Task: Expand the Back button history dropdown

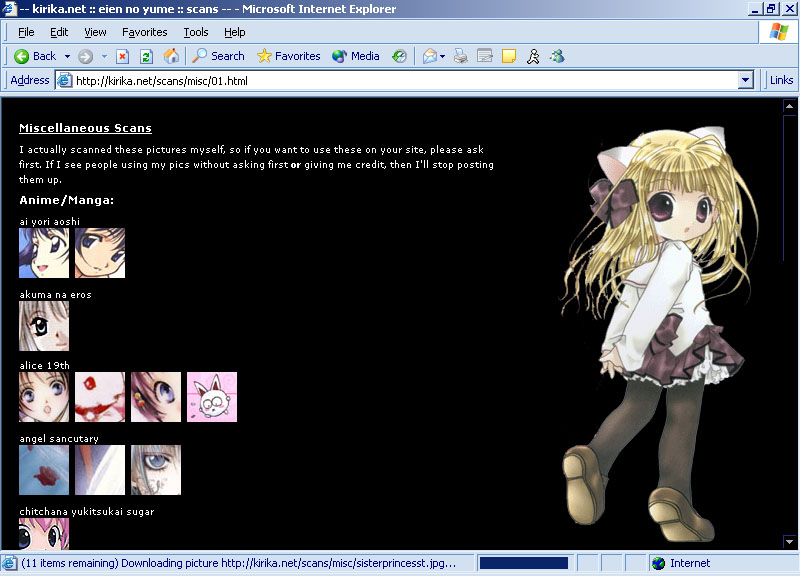Action: (67, 56)
